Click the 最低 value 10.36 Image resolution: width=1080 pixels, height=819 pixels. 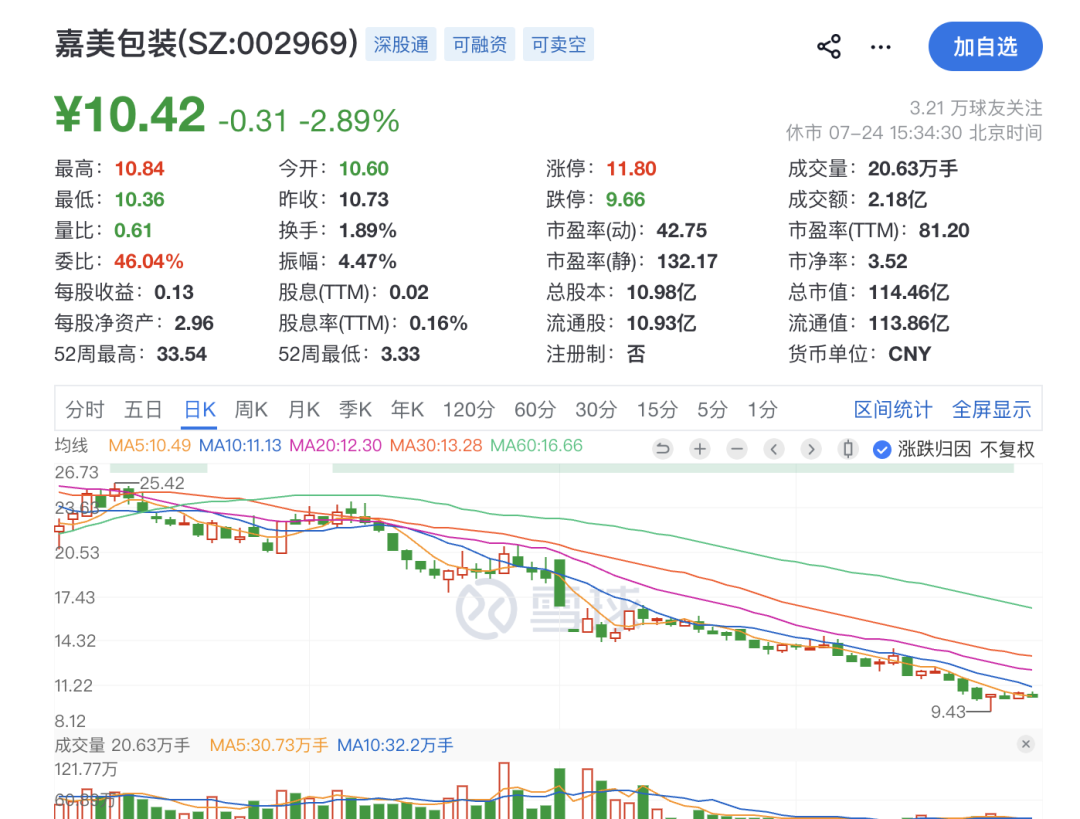tap(139, 200)
